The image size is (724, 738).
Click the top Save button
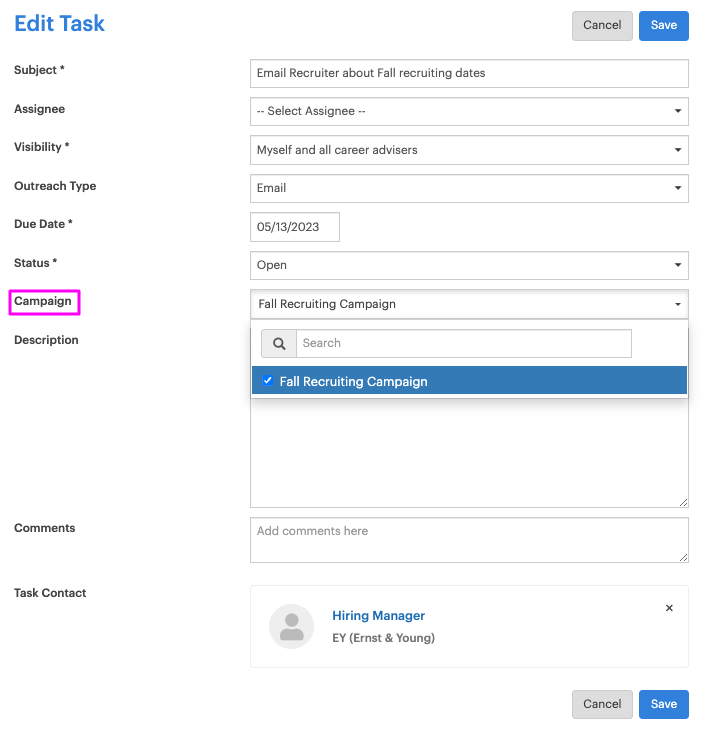click(x=664, y=25)
